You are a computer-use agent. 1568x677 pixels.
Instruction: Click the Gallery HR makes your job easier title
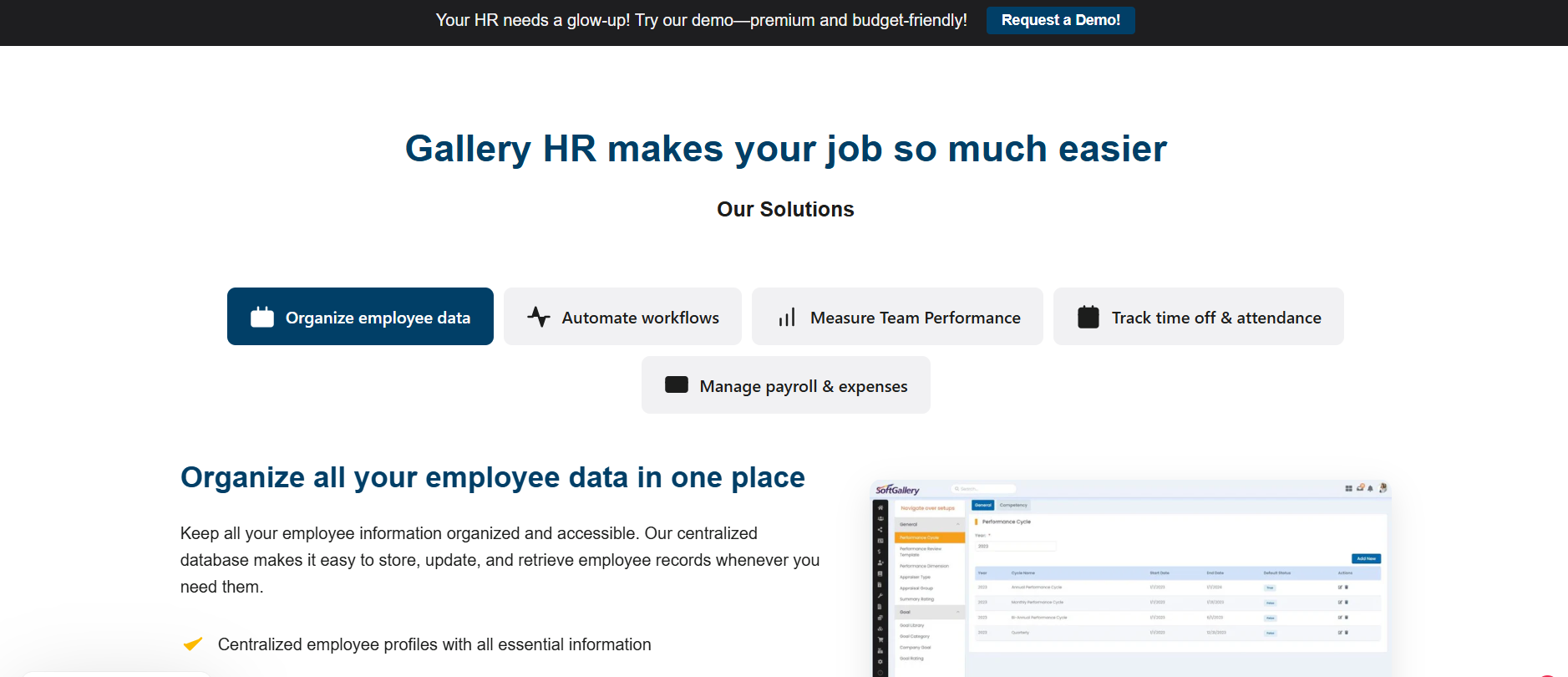(785, 149)
